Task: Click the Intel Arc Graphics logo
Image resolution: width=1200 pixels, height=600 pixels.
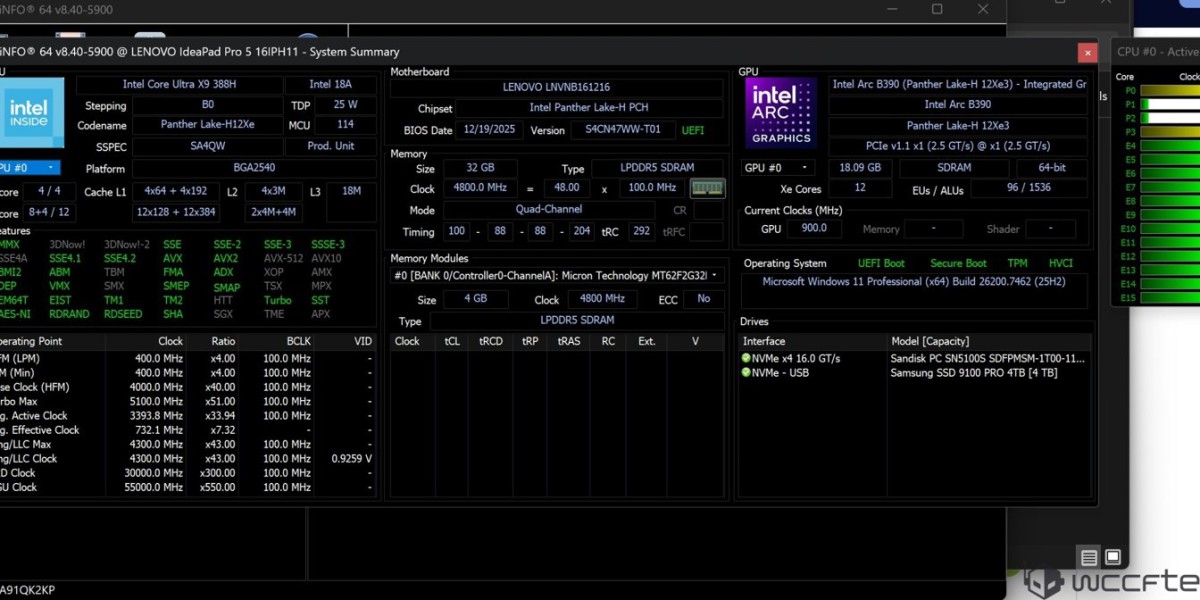Action: pos(781,112)
